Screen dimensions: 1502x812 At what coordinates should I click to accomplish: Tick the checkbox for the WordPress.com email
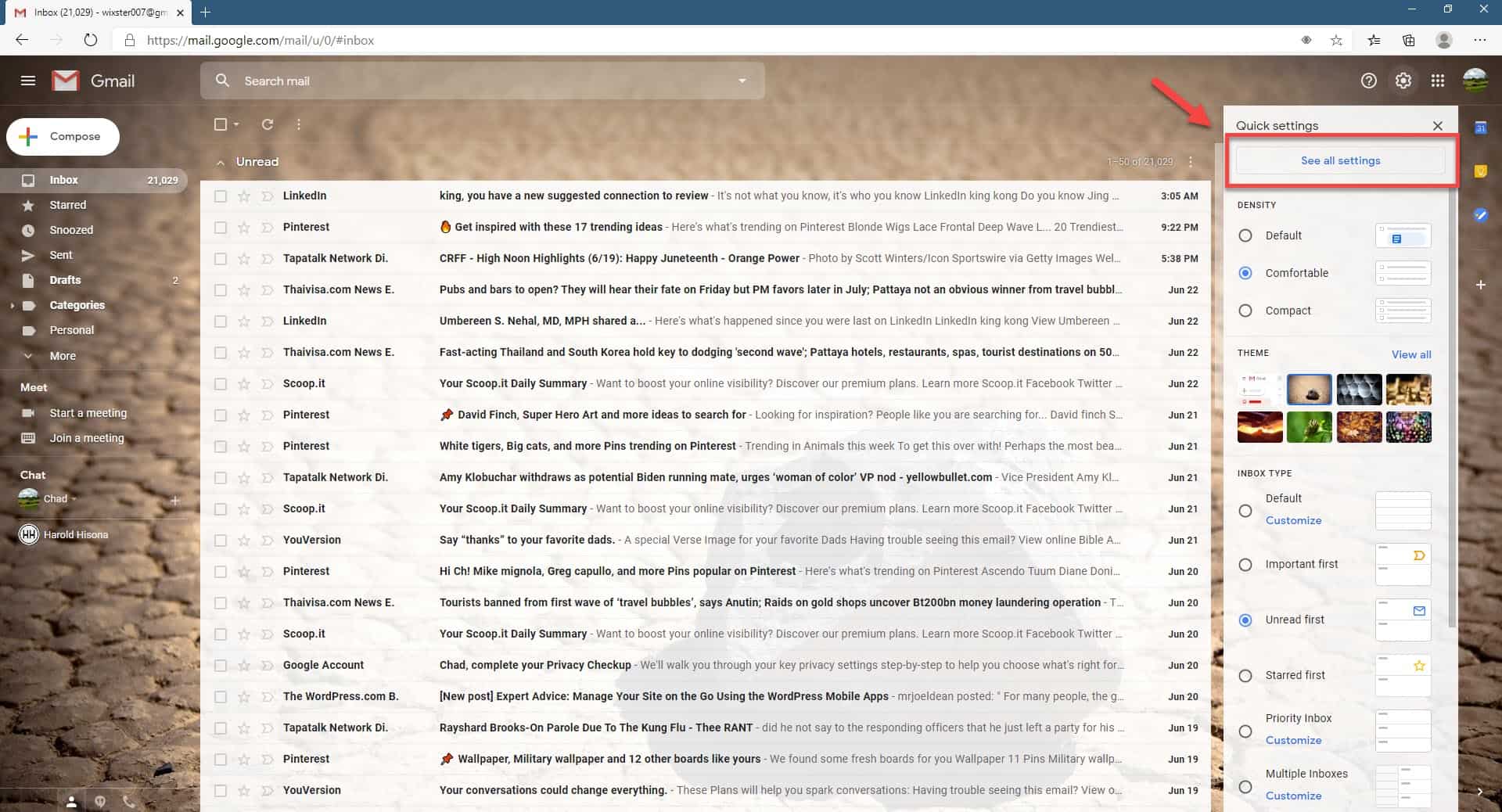pos(221,697)
